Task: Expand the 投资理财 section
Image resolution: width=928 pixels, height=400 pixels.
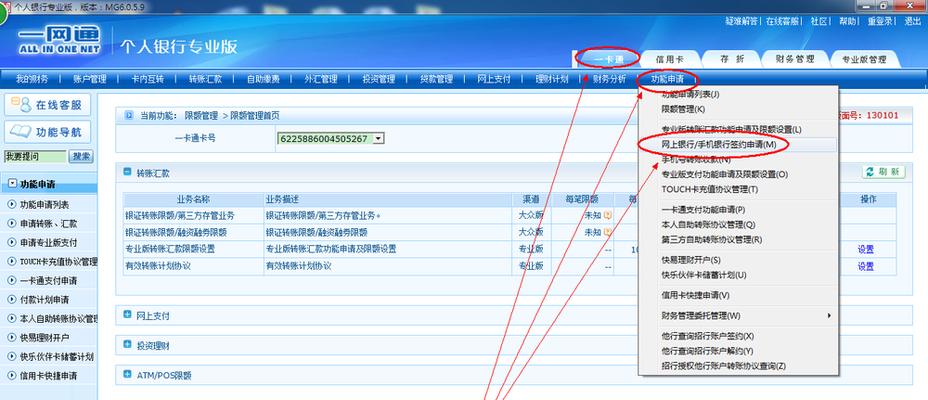Action: [x=127, y=344]
